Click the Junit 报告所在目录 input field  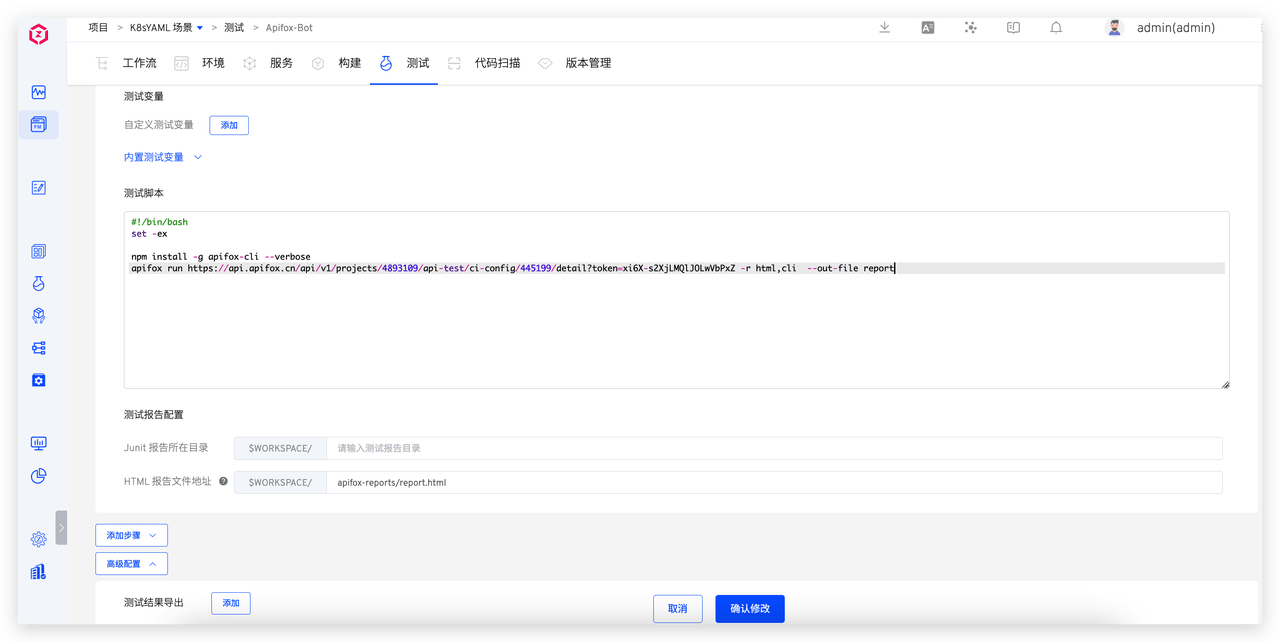pos(773,448)
